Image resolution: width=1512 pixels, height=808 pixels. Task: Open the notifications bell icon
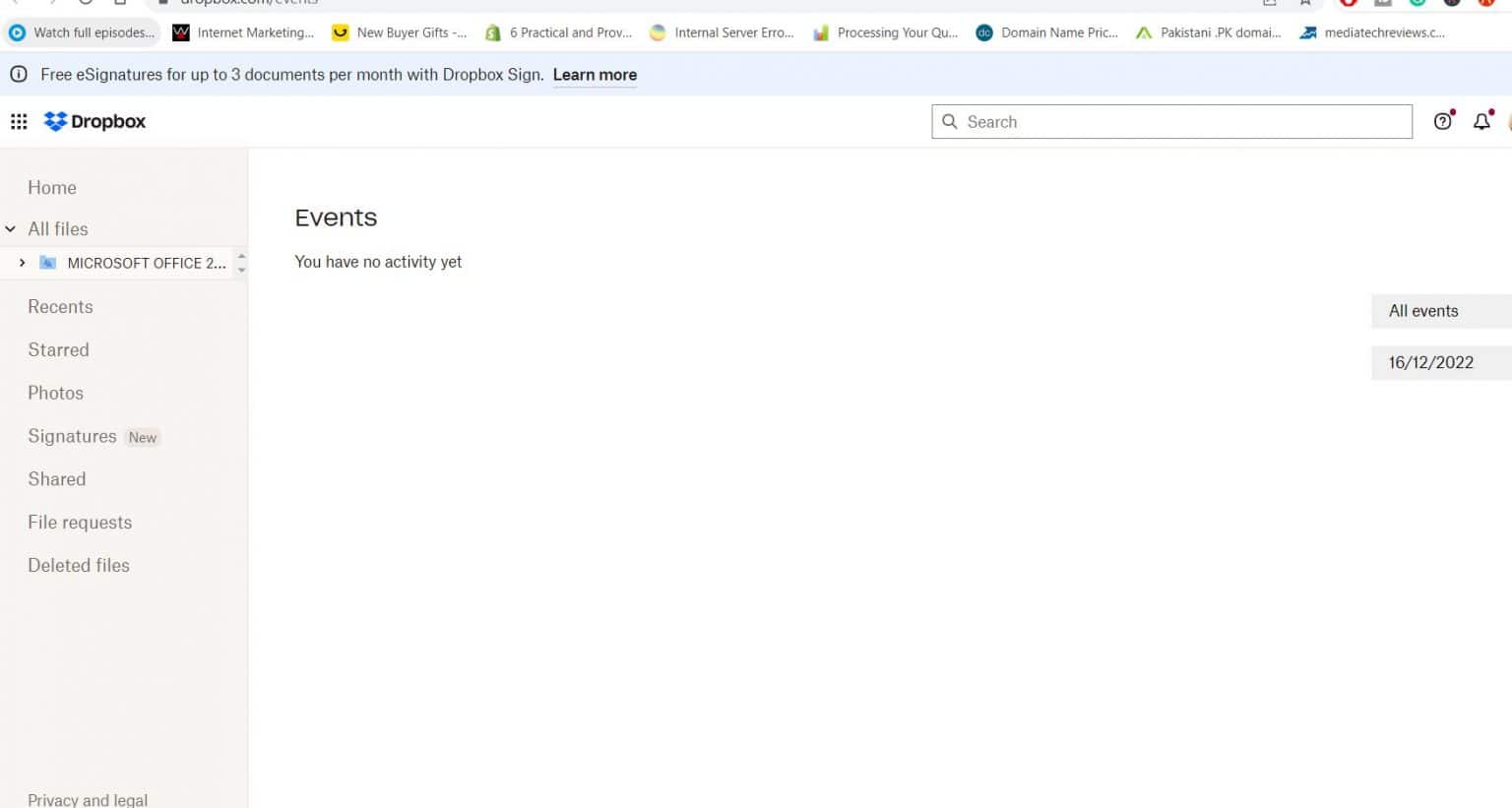(1481, 121)
